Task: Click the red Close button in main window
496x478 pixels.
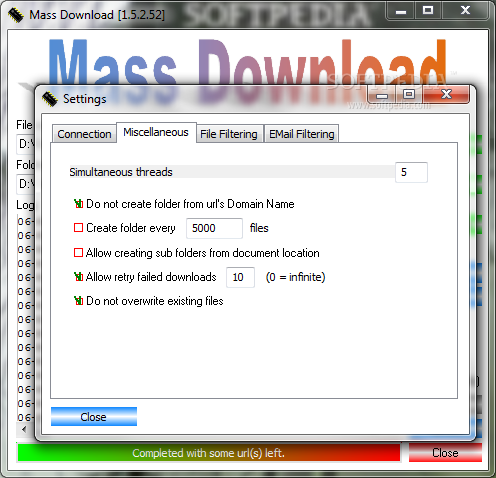Action: pos(445,453)
